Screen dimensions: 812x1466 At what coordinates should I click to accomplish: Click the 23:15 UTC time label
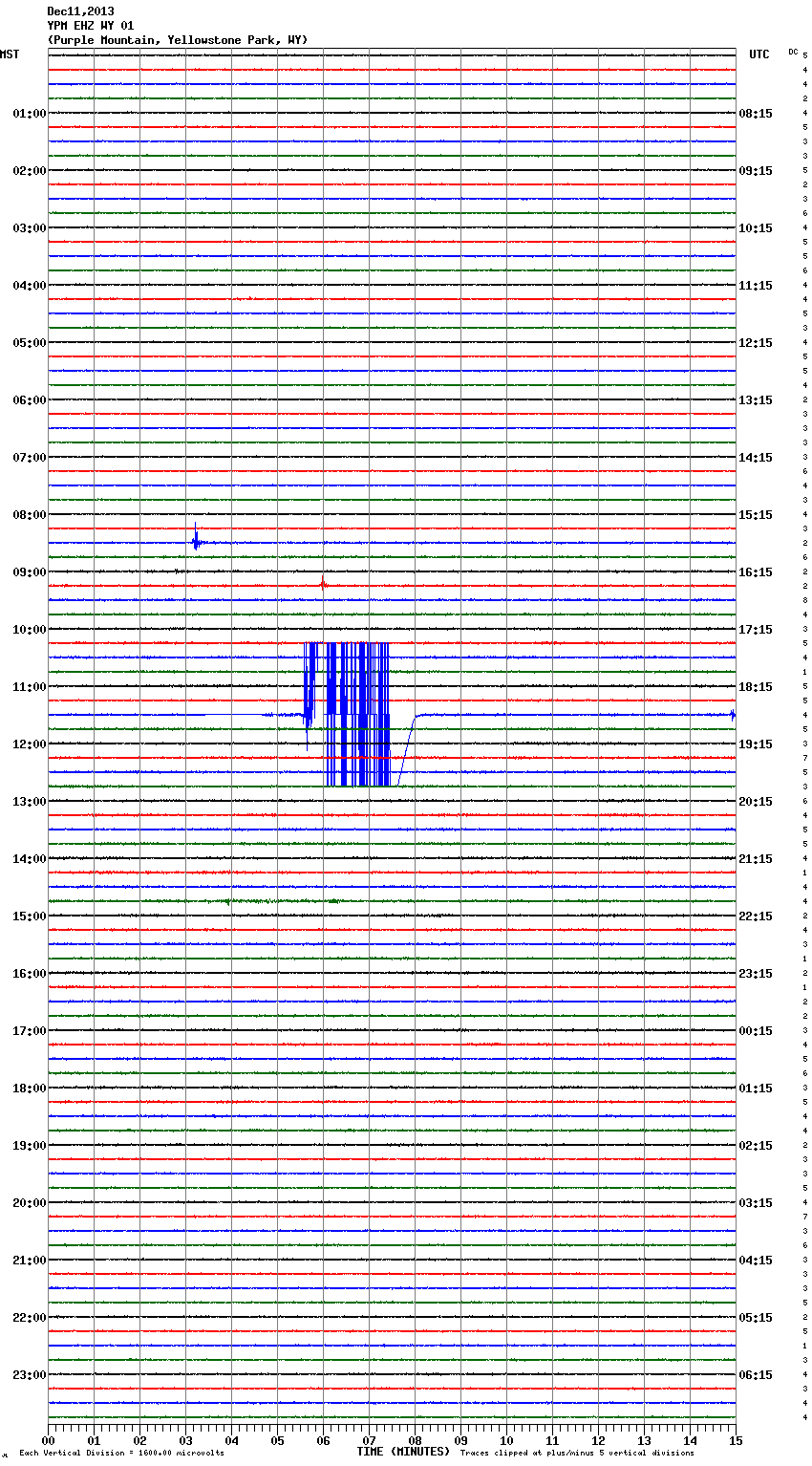click(x=756, y=974)
